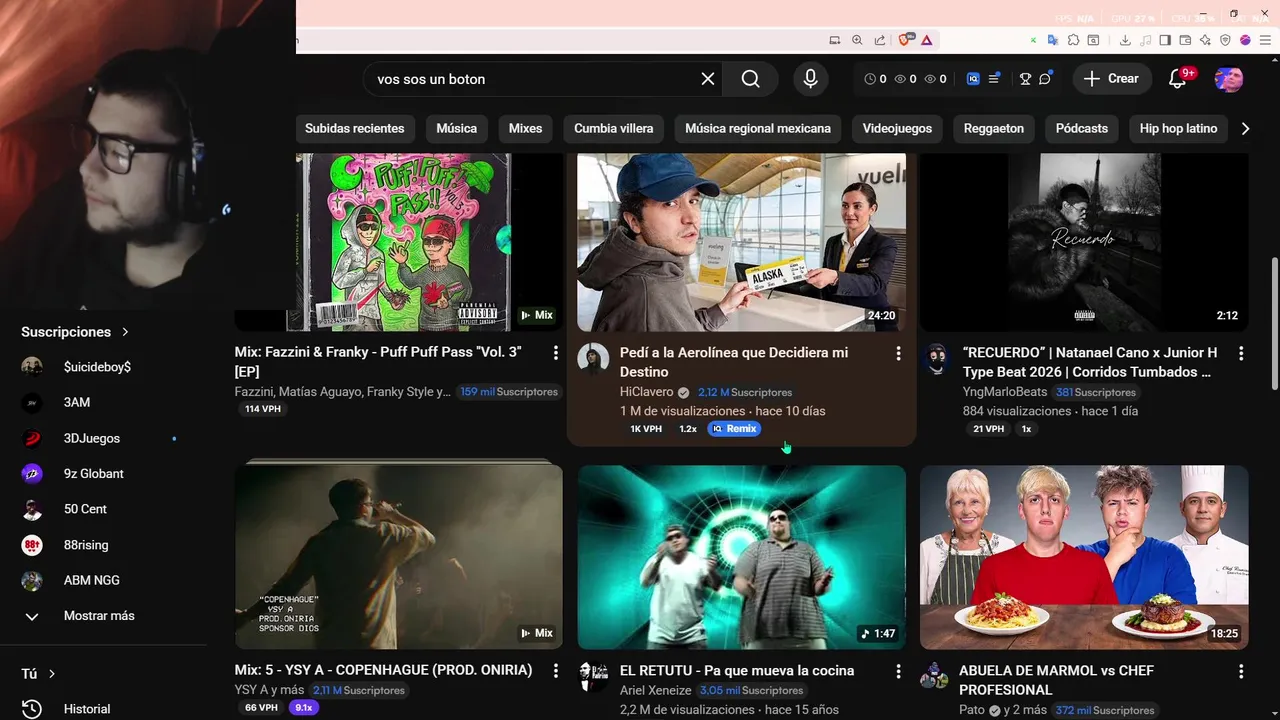Open options for Pedí a la Aerolínea video

(x=898, y=353)
